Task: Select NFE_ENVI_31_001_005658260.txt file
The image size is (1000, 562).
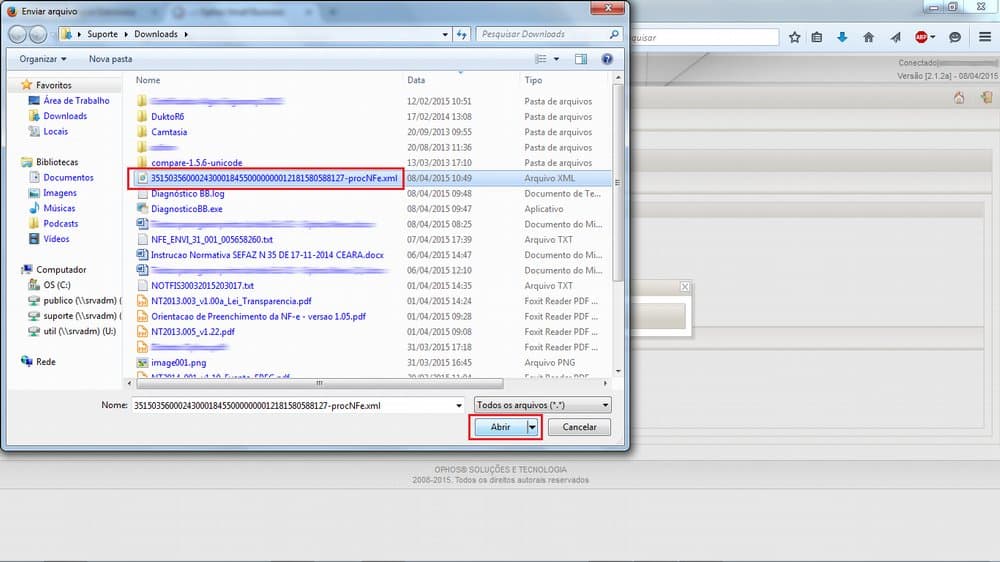Action: coord(212,239)
